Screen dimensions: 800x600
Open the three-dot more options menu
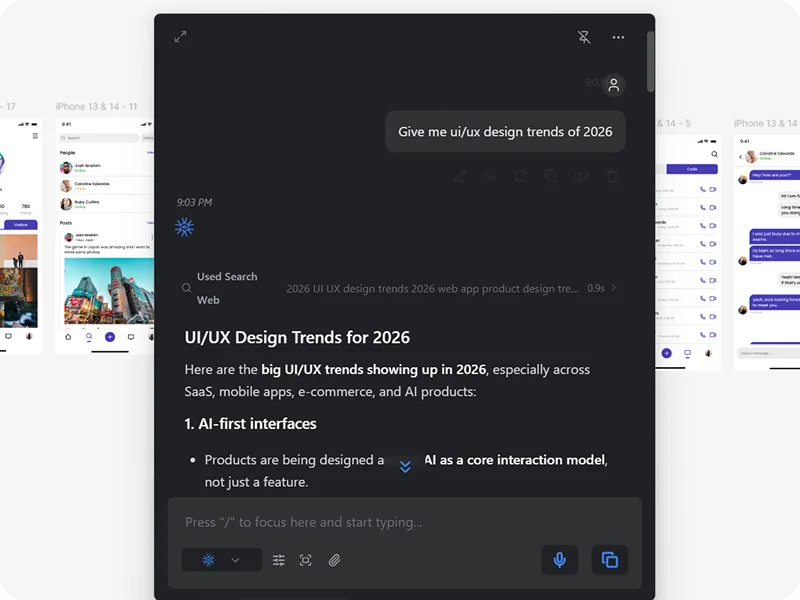click(x=618, y=37)
